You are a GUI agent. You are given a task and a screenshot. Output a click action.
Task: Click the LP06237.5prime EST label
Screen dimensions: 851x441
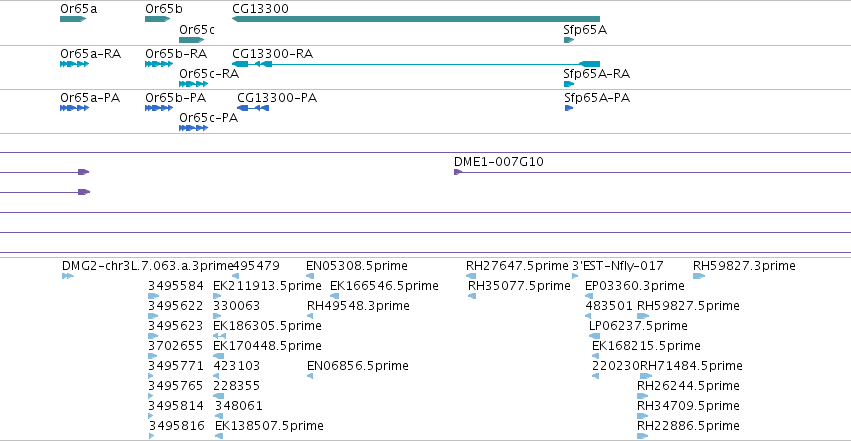(x=638, y=326)
